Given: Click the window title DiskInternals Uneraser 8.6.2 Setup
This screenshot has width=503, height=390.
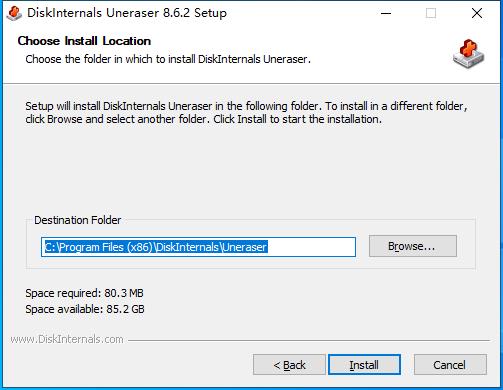Looking at the screenshot, I should pos(127,13).
